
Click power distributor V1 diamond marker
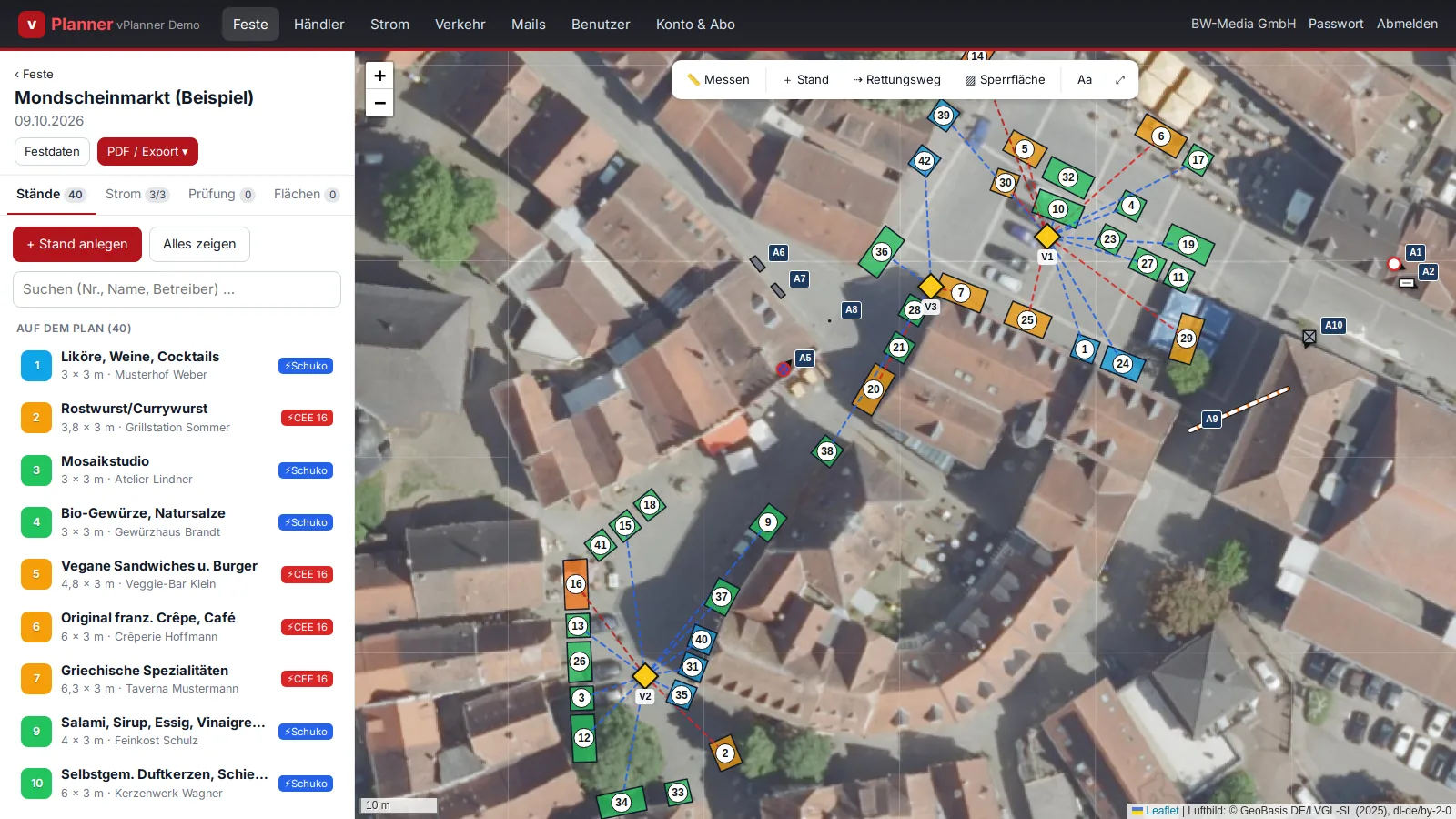coord(1047,237)
